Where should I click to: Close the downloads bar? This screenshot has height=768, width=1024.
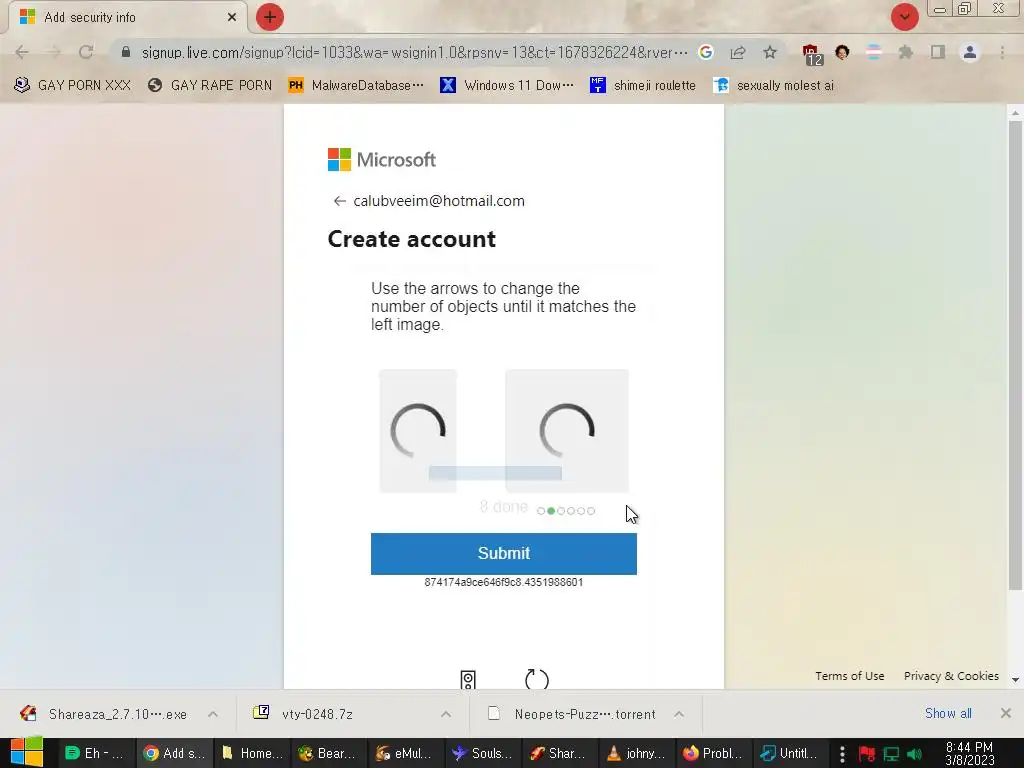[x=1006, y=713]
